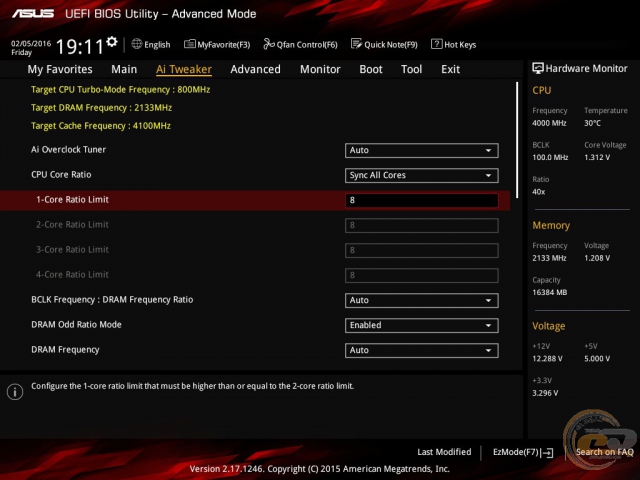This screenshot has width=640, height=480.
Task: Open the Monitor tab
Action: (x=320, y=69)
